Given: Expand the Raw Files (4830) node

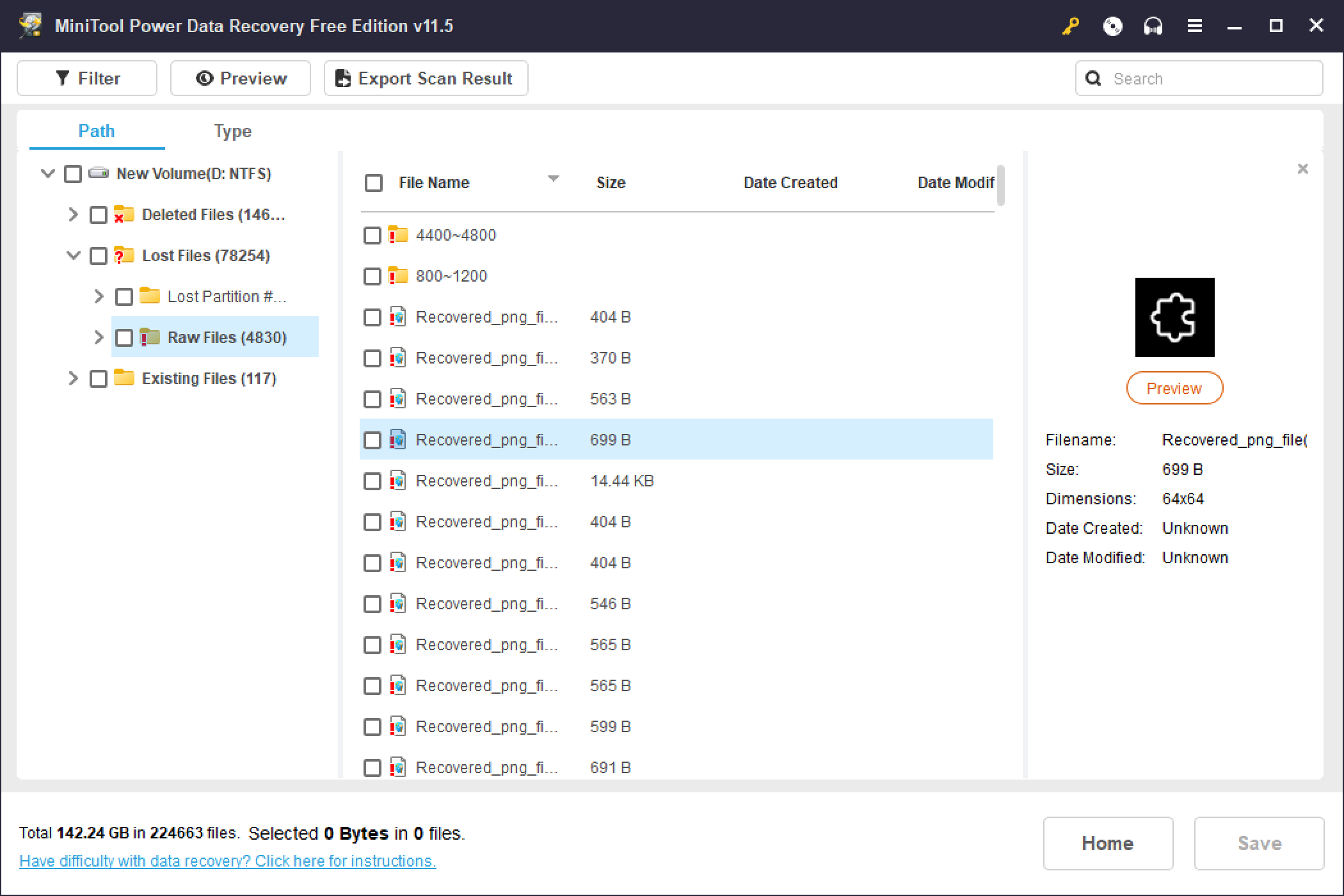Looking at the screenshot, I should 99,337.
